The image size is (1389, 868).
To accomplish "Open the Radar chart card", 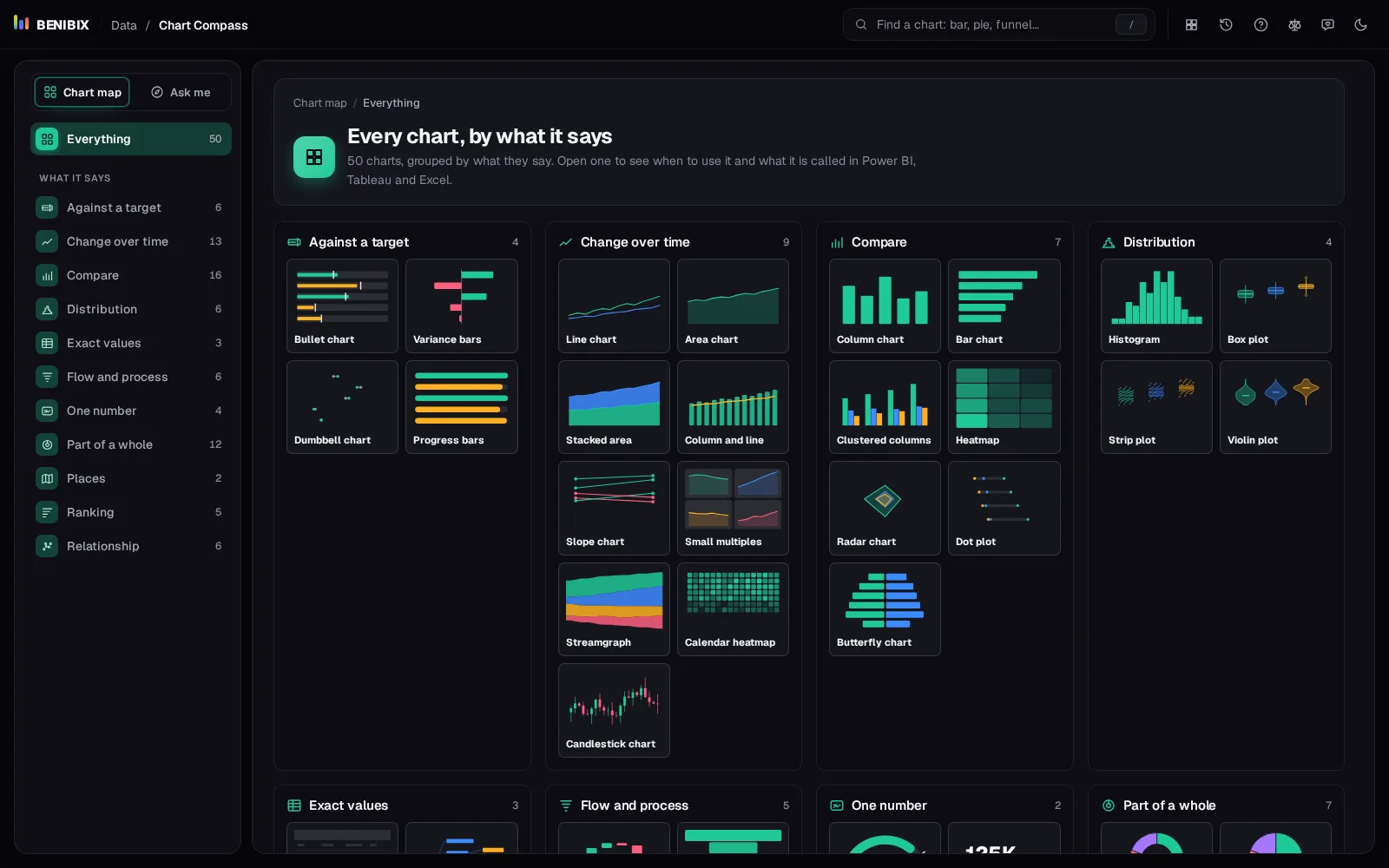I will click(x=885, y=508).
